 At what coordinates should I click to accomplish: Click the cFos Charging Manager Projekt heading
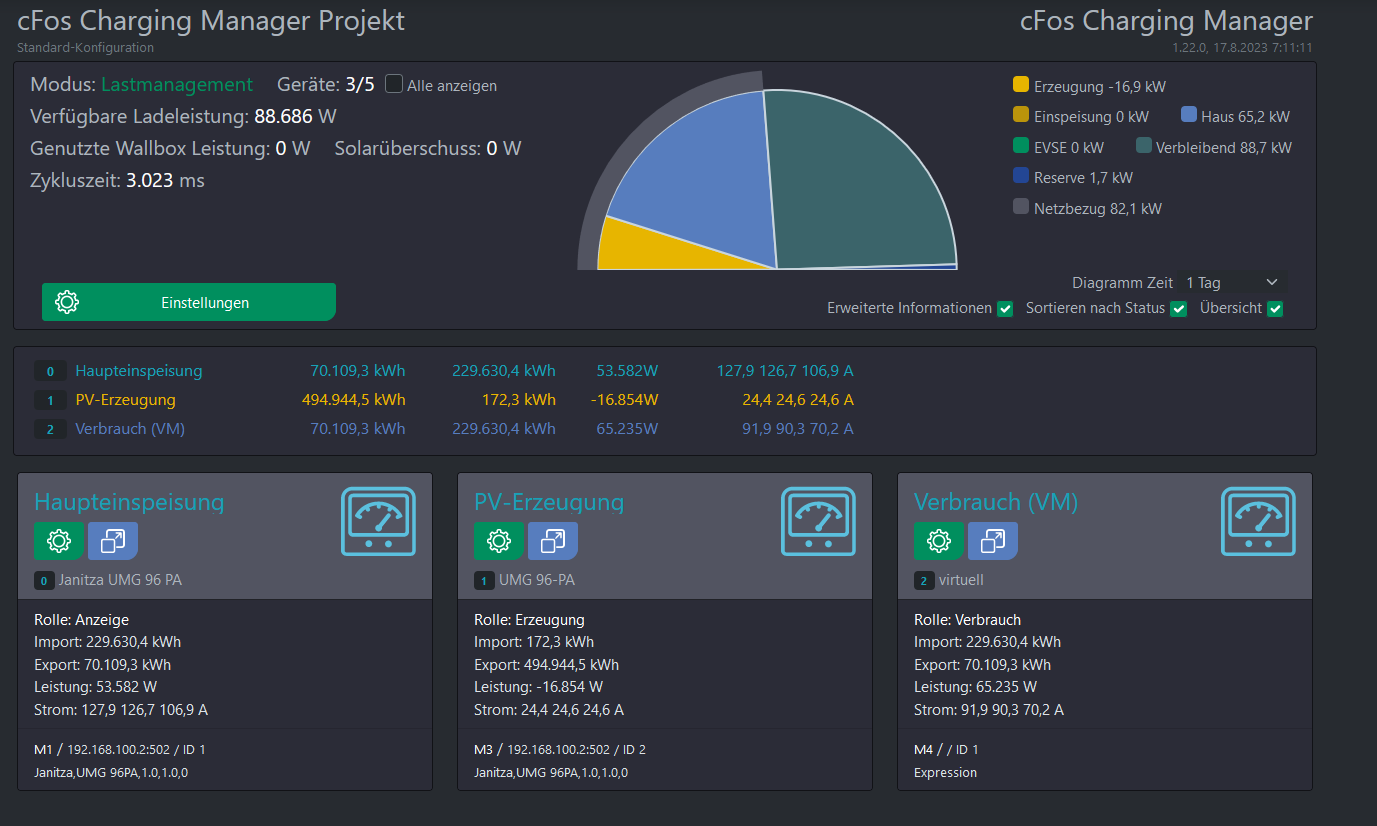(x=211, y=21)
